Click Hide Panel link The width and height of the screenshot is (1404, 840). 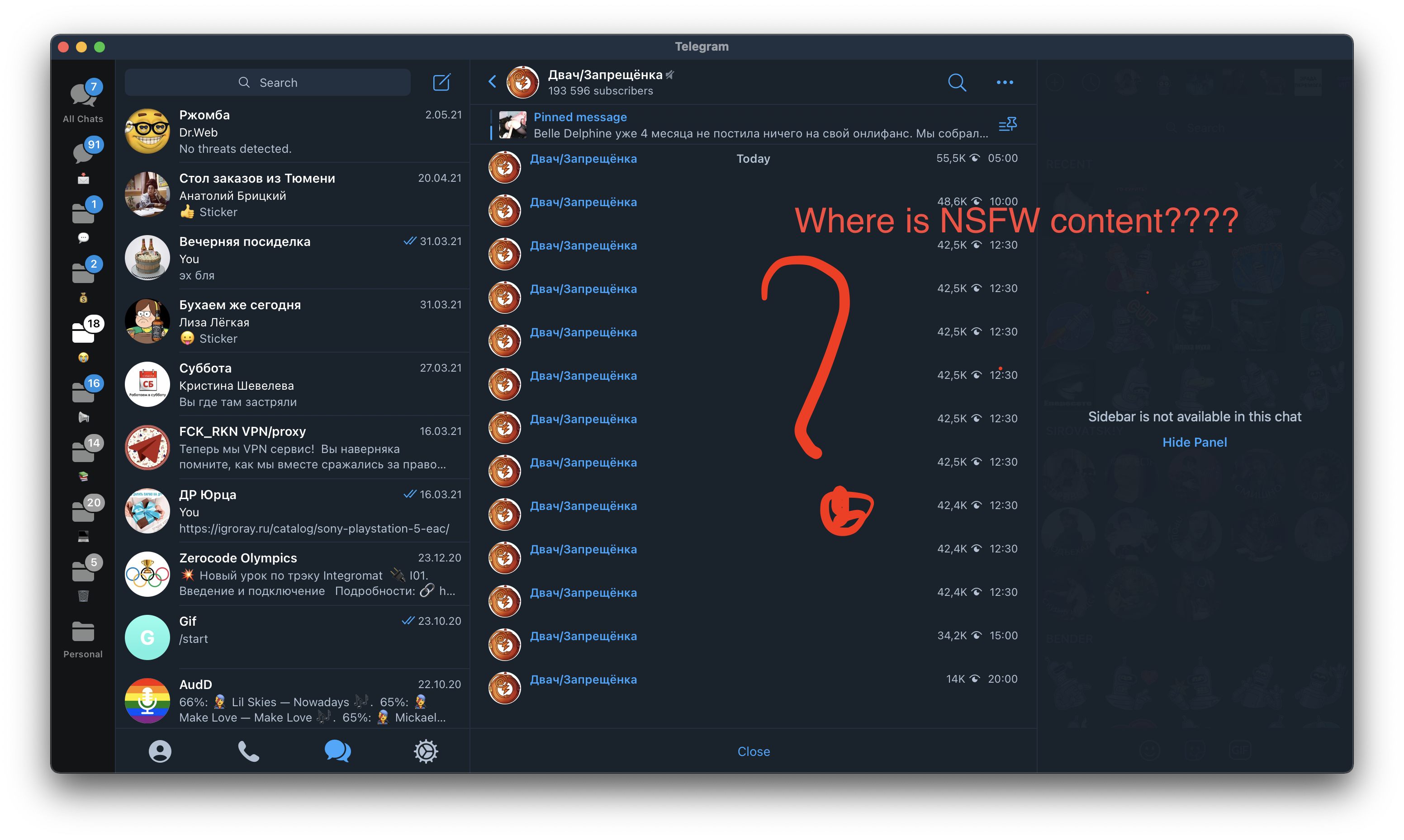[1194, 442]
